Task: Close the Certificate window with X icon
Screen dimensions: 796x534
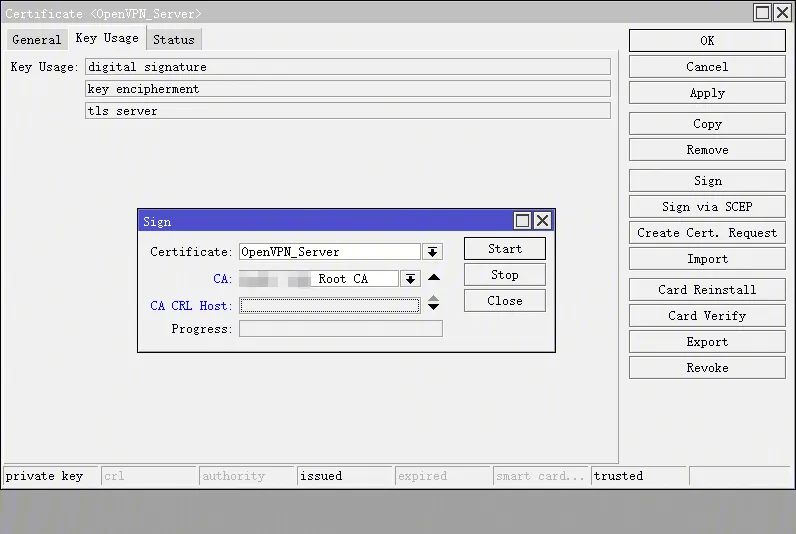Action: [782, 13]
